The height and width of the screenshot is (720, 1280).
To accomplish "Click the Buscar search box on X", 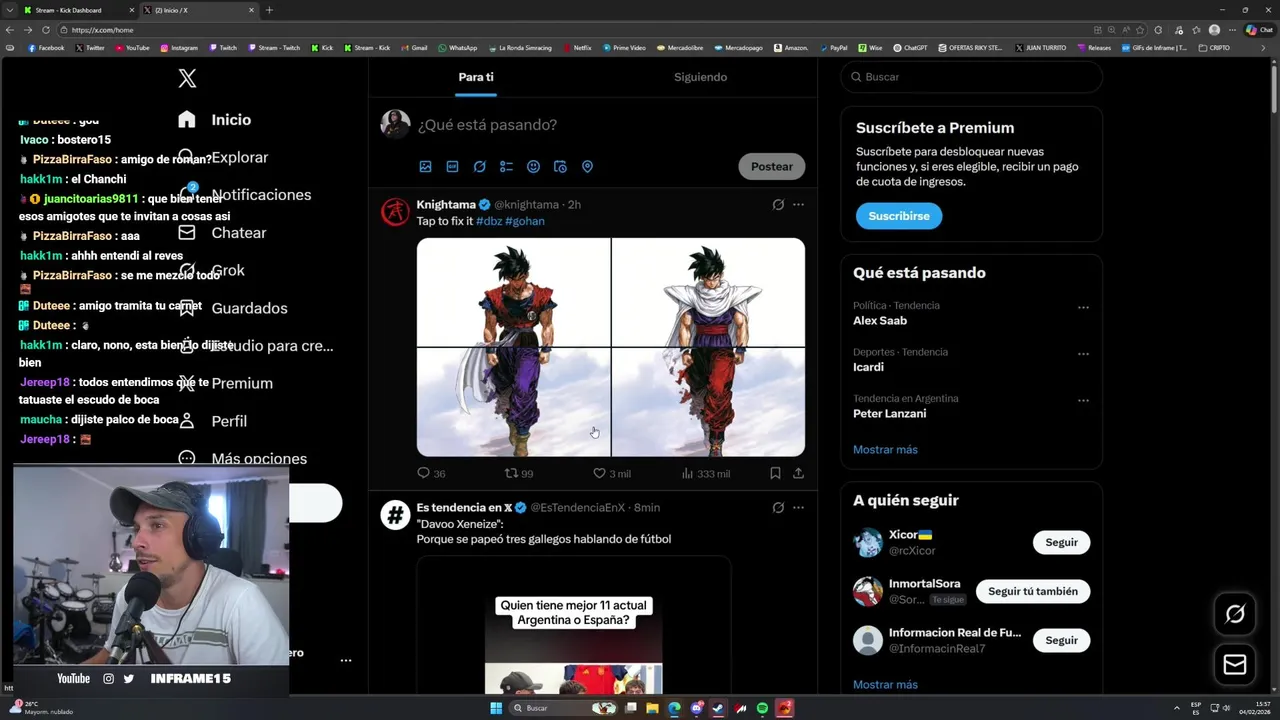I will 971,77.
